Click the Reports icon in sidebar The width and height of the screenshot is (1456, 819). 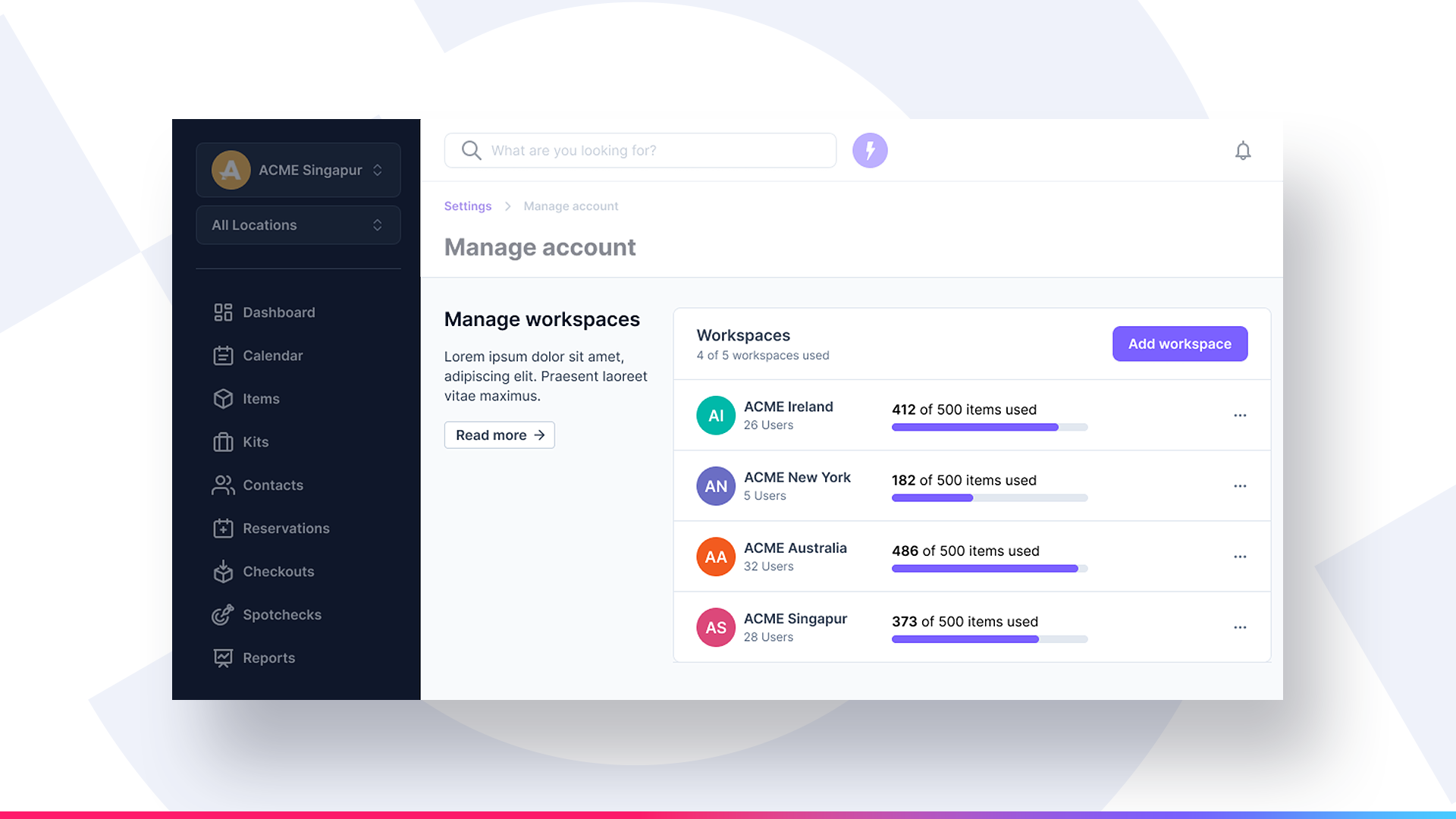point(222,657)
